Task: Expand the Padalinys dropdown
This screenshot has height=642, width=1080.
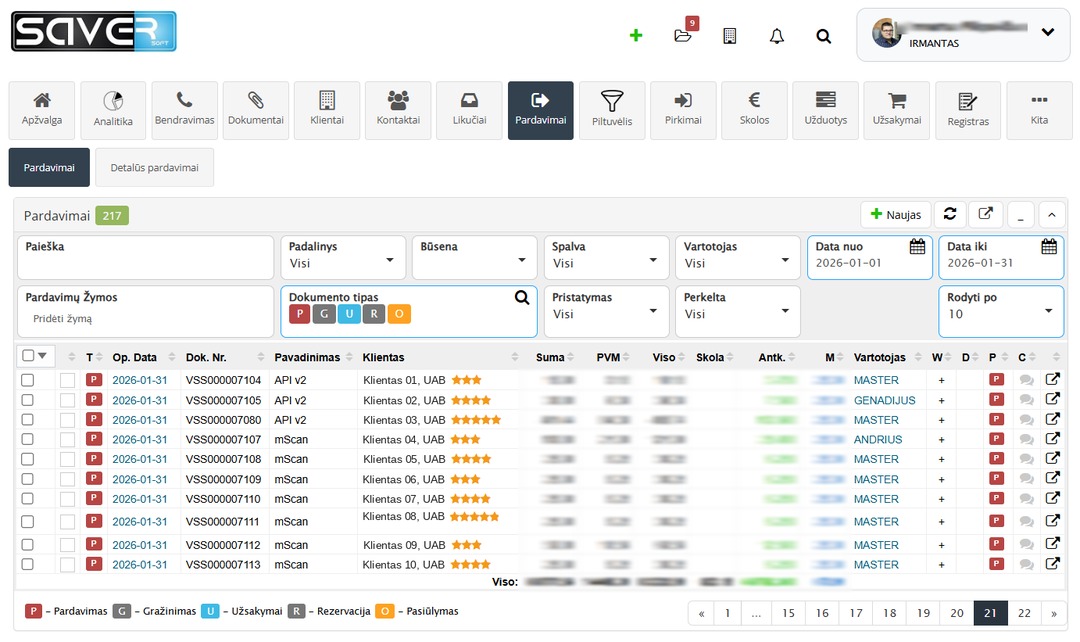Action: 343,258
